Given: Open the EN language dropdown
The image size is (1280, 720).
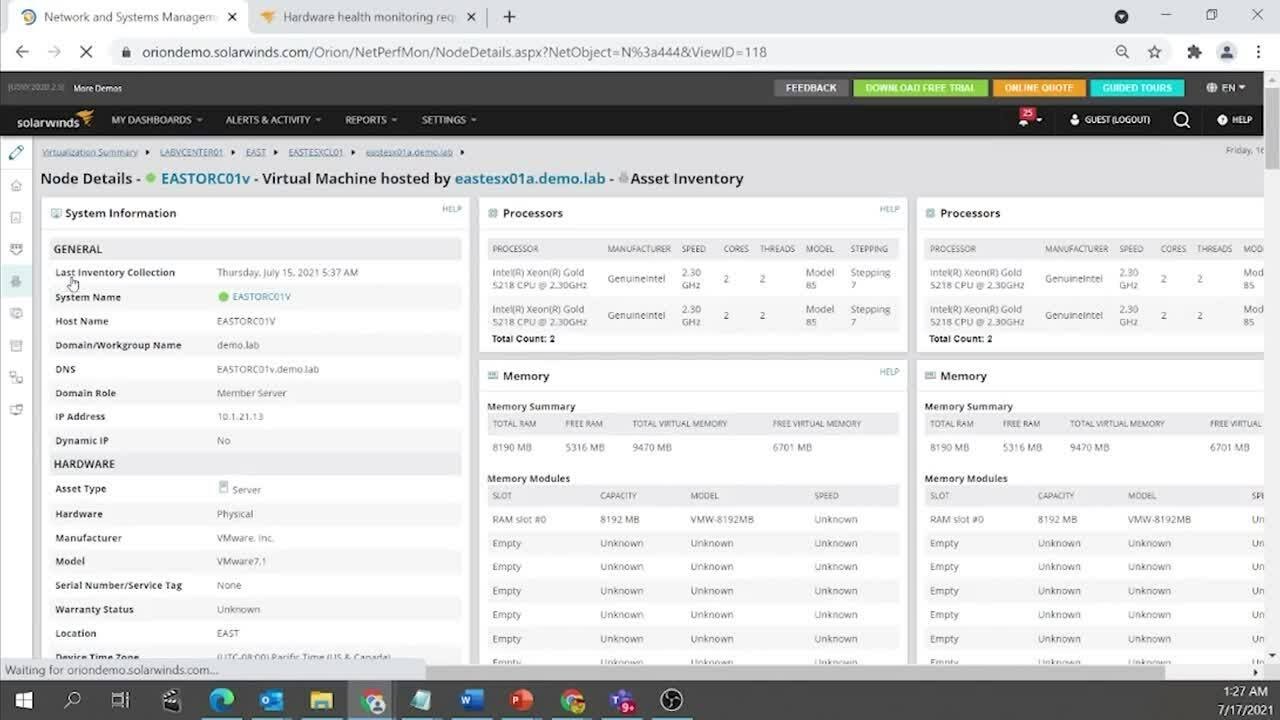Looking at the screenshot, I should coord(1227,88).
